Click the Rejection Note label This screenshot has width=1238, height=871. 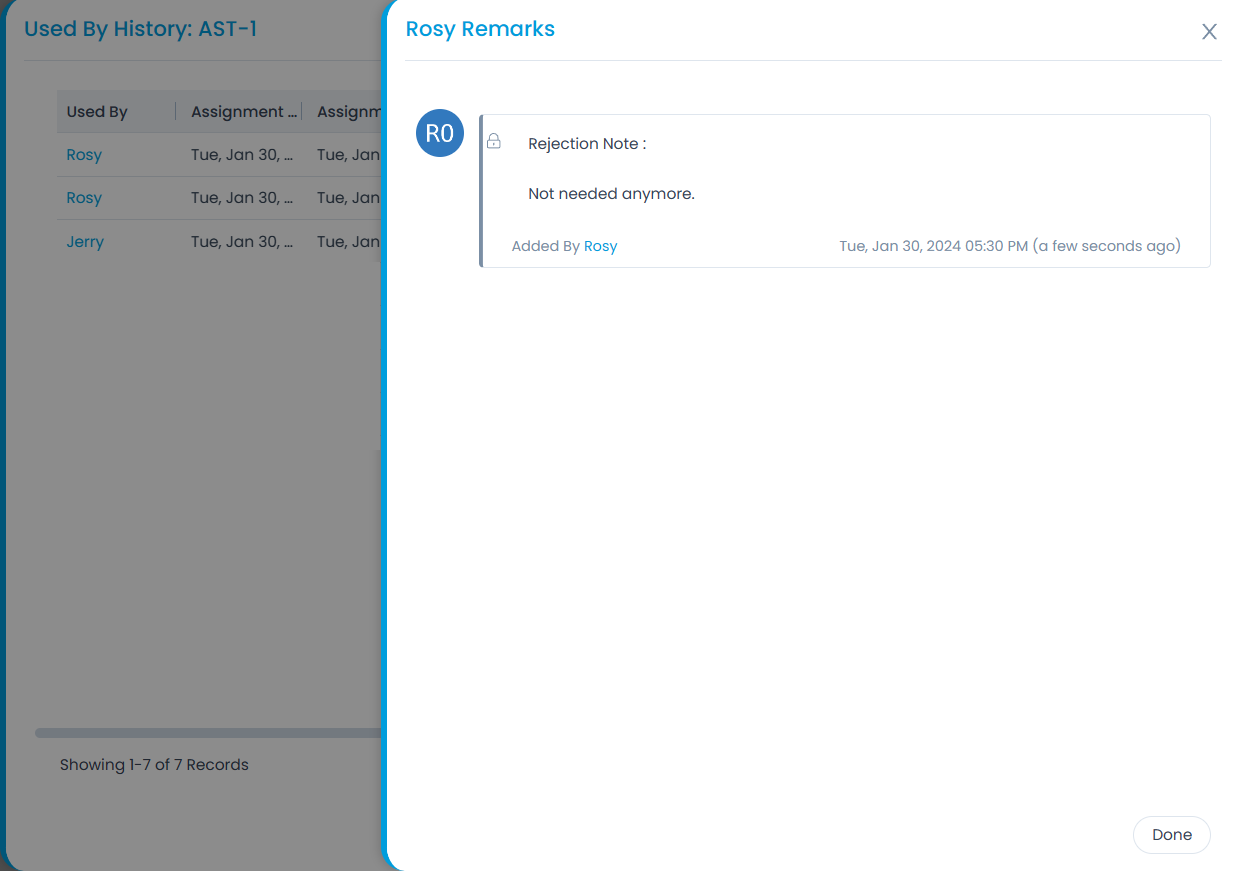pos(587,144)
